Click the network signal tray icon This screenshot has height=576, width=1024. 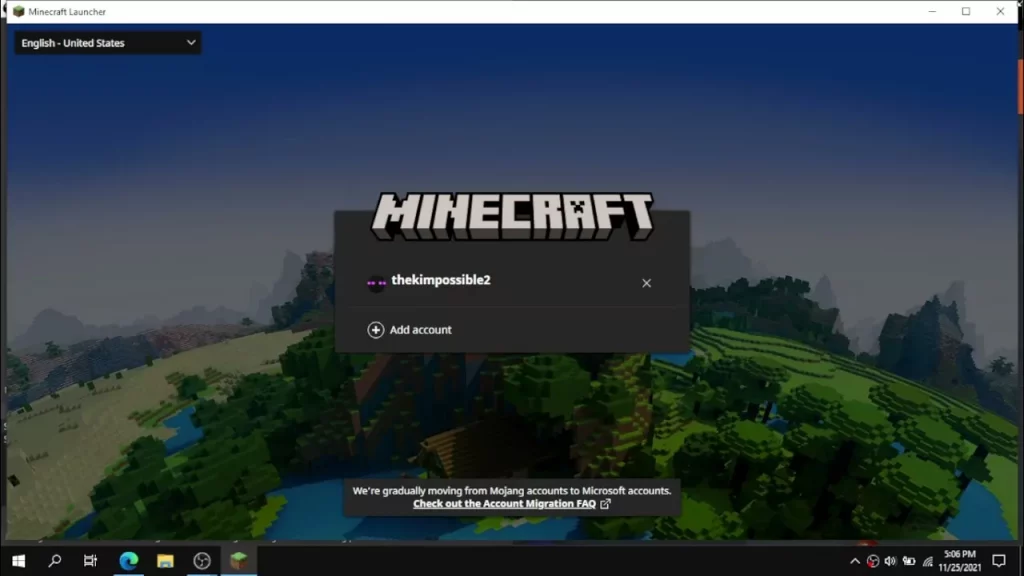[x=927, y=561]
